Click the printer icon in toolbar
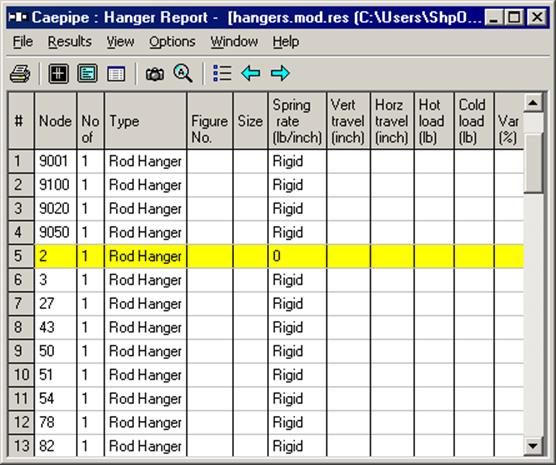This screenshot has height=465, width=556. tap(20, 73)
